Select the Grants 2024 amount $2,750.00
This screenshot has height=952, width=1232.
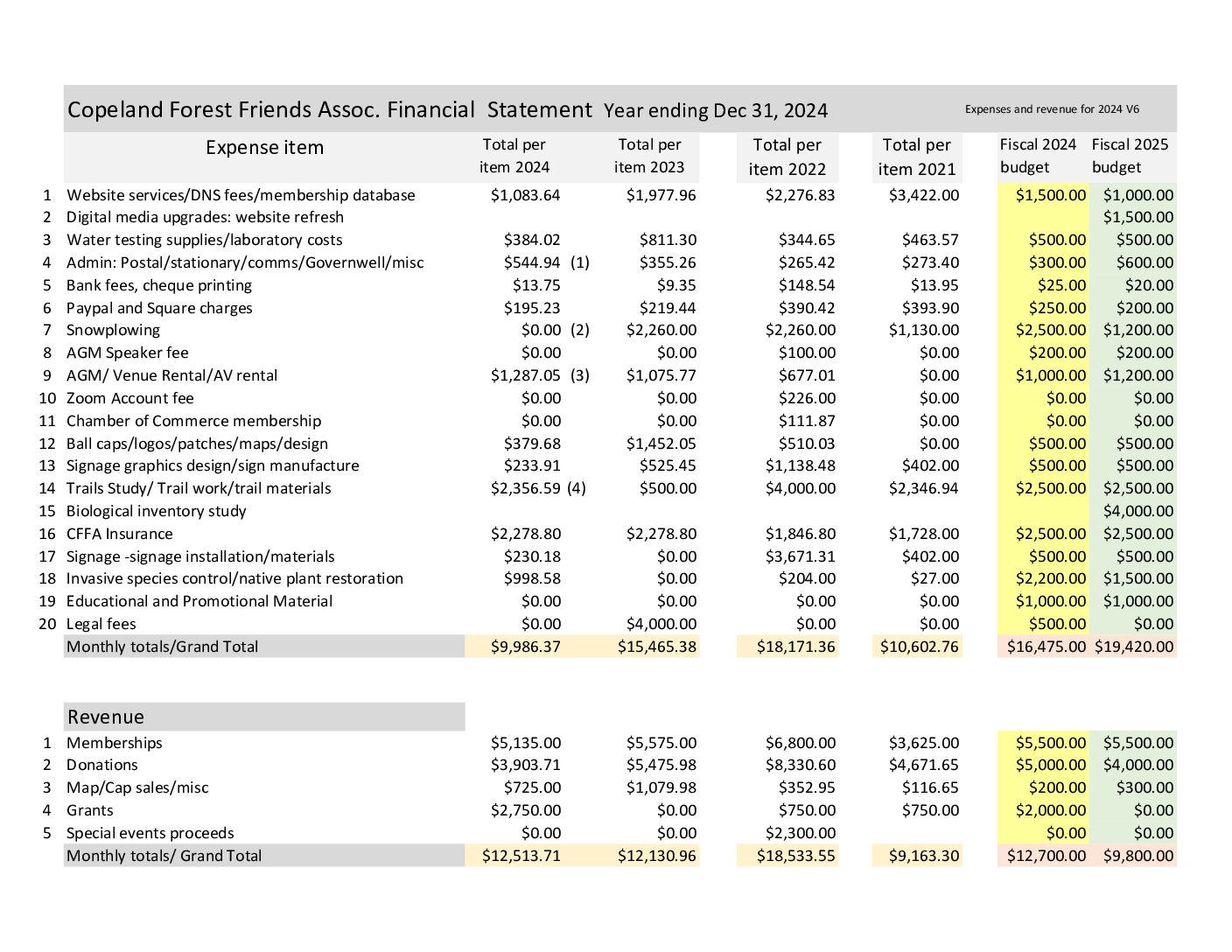click(525, 810)
